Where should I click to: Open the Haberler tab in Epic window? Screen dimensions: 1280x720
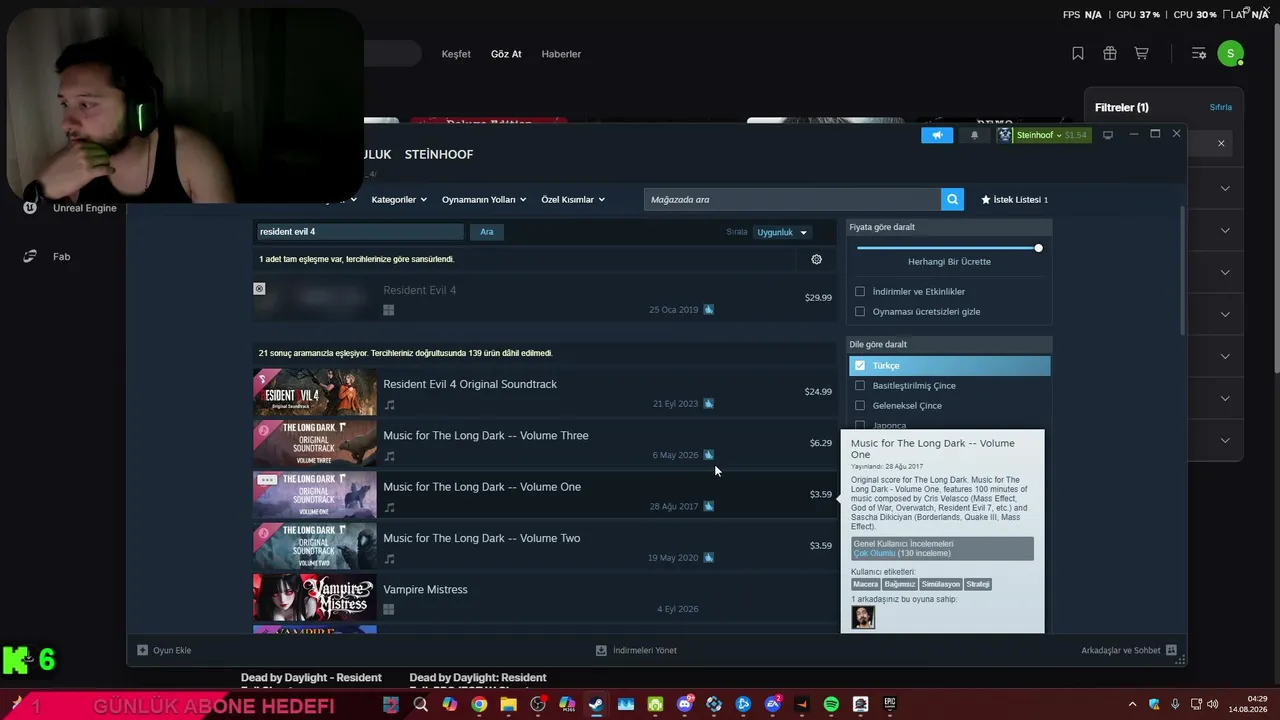coord(561,54)
